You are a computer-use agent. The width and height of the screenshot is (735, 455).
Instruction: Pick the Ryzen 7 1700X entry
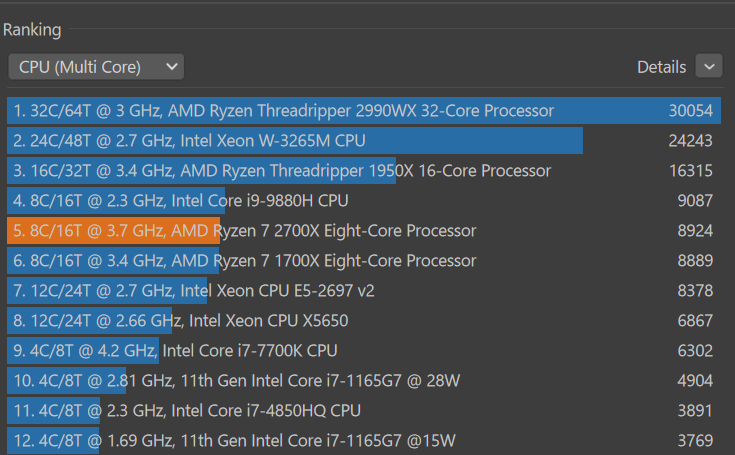click(x=364, y=261)
